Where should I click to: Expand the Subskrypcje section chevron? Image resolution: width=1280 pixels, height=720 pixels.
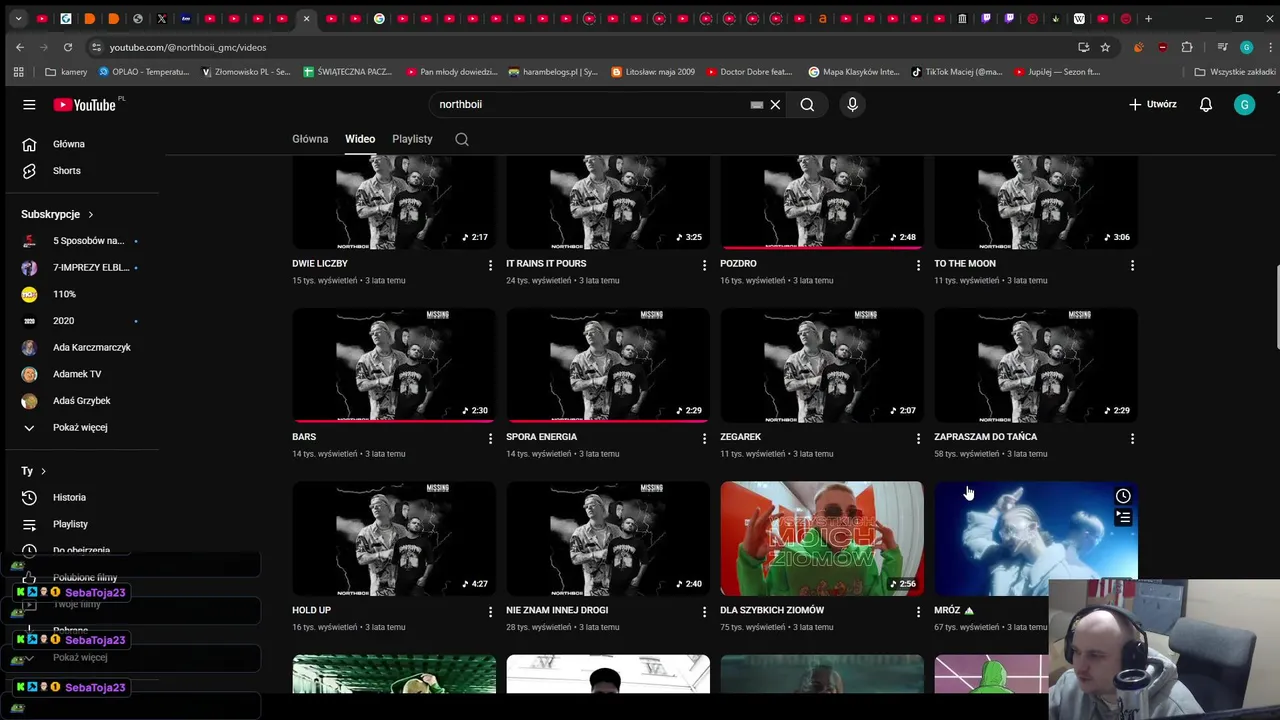[90, 214]
